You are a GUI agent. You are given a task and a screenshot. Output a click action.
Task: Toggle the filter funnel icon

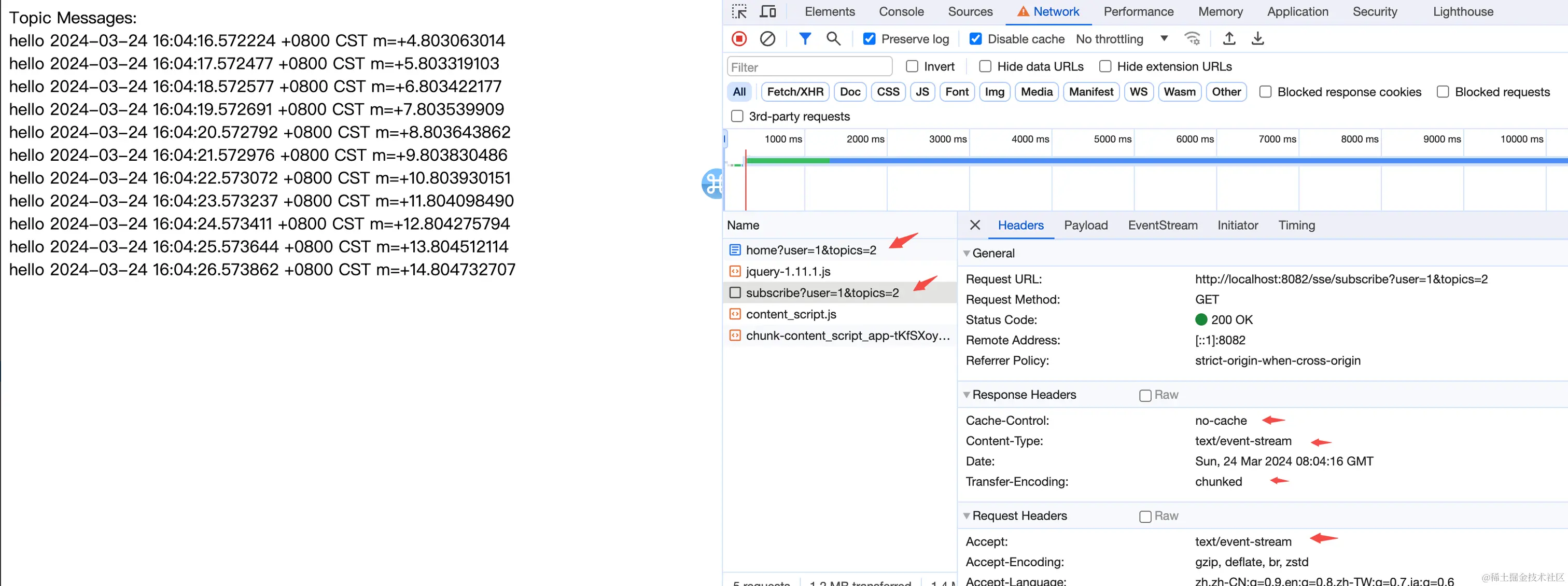point(805,39)
